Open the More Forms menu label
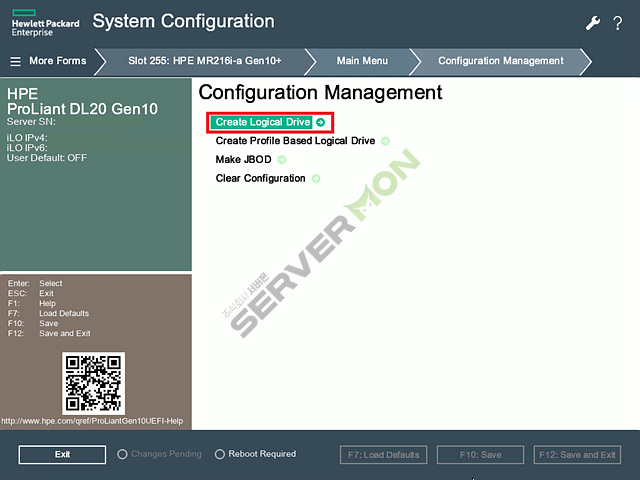This screenshot has height=480, width=640. click(x=58, y=61)
